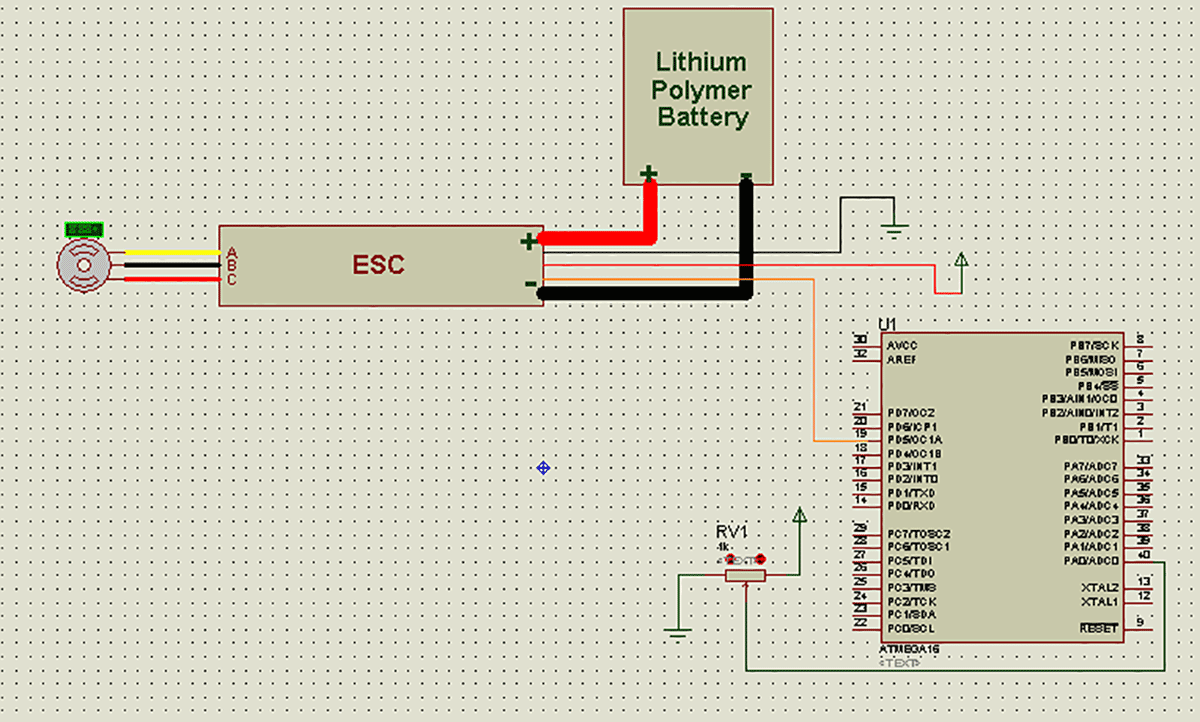Click the green RPM display above motor

tap(83, 230)
